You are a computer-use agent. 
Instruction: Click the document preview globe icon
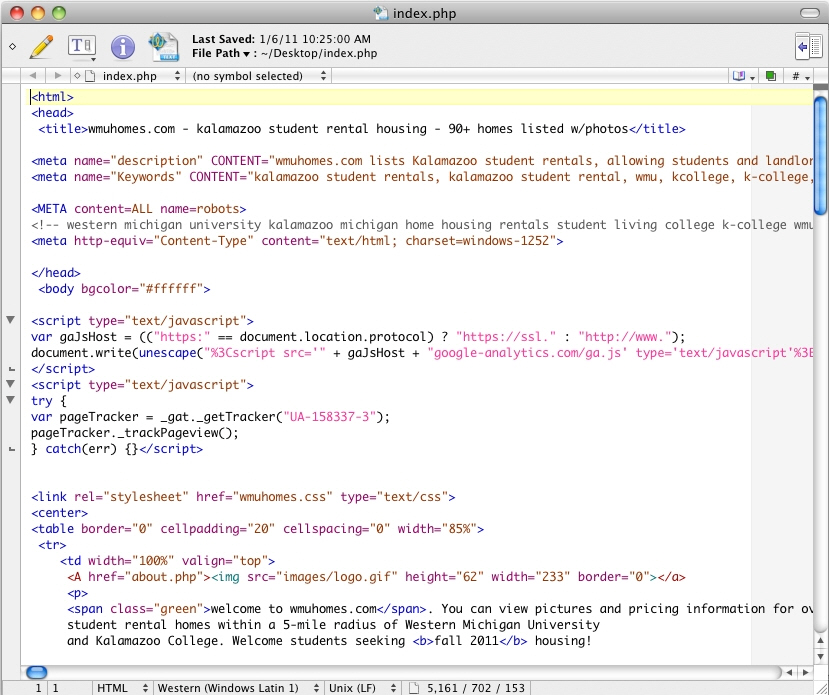(x=163, y=46)
